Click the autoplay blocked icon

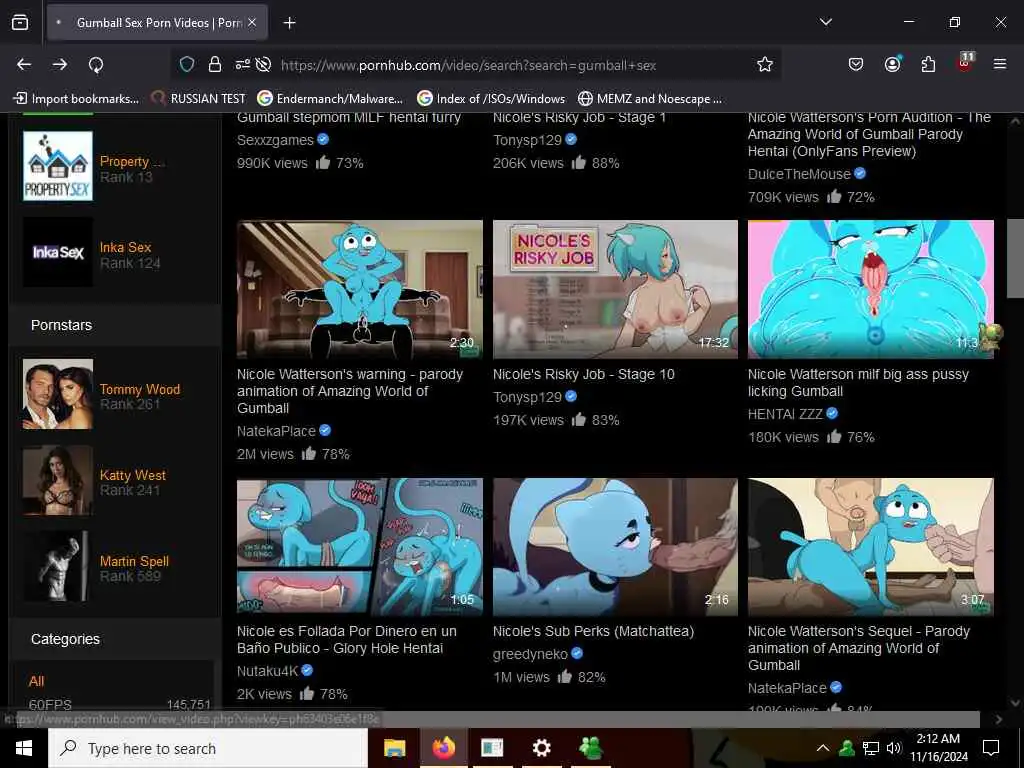[263, 65]
